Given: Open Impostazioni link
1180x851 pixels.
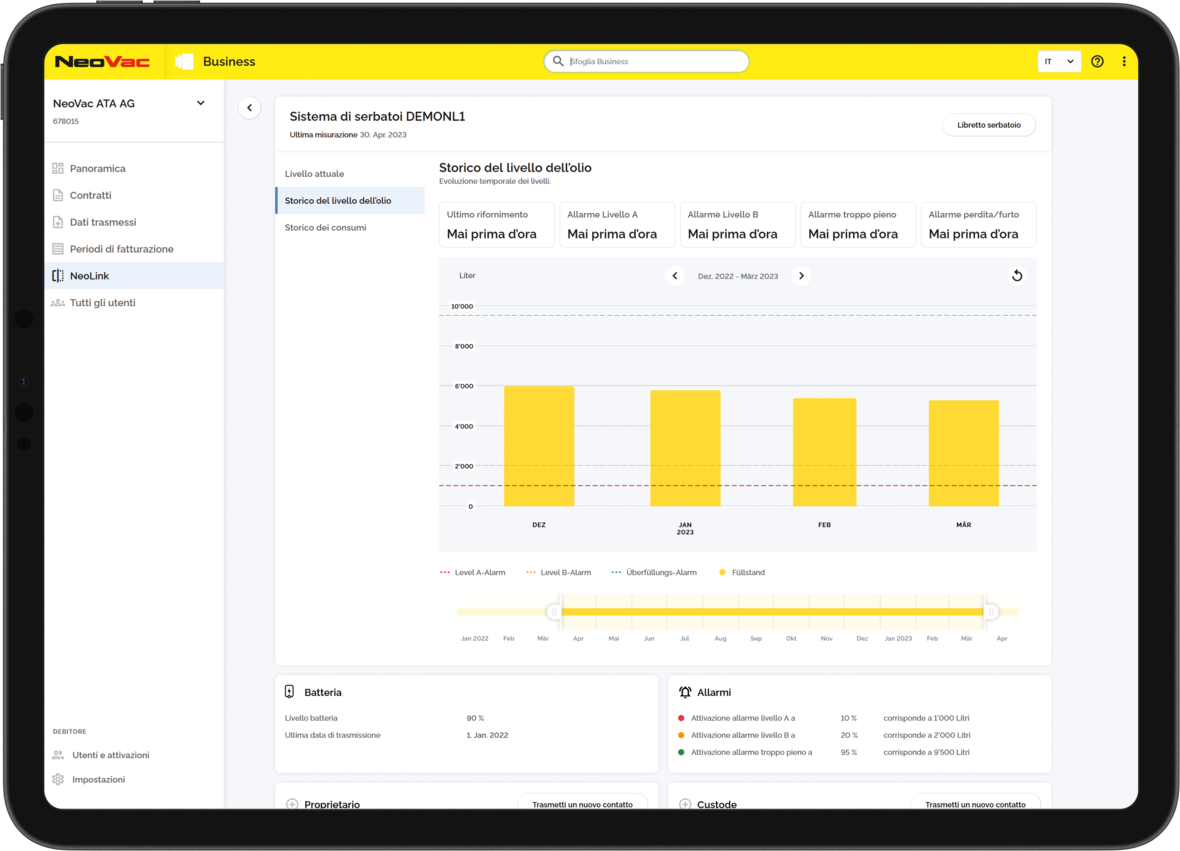Looking at the screenshot, I should 99,780.
